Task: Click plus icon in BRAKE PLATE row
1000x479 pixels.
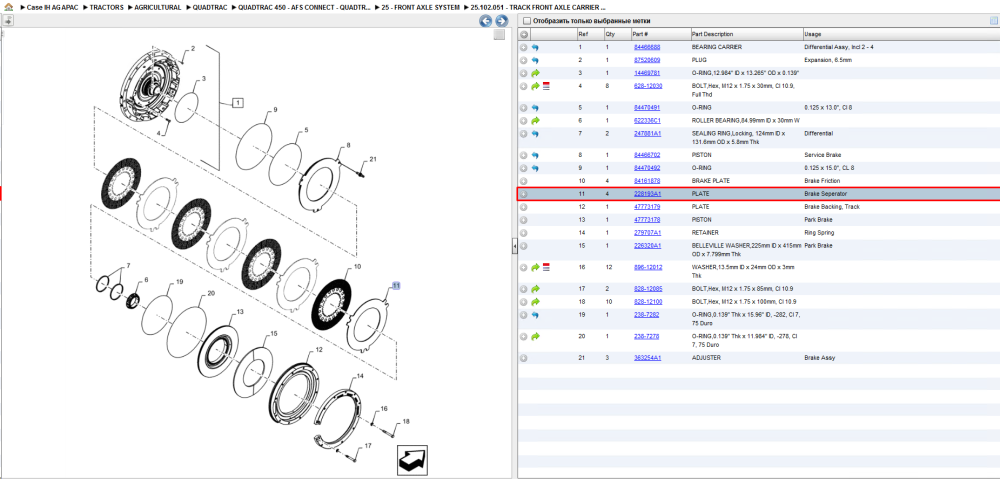Action: [524, 181]
